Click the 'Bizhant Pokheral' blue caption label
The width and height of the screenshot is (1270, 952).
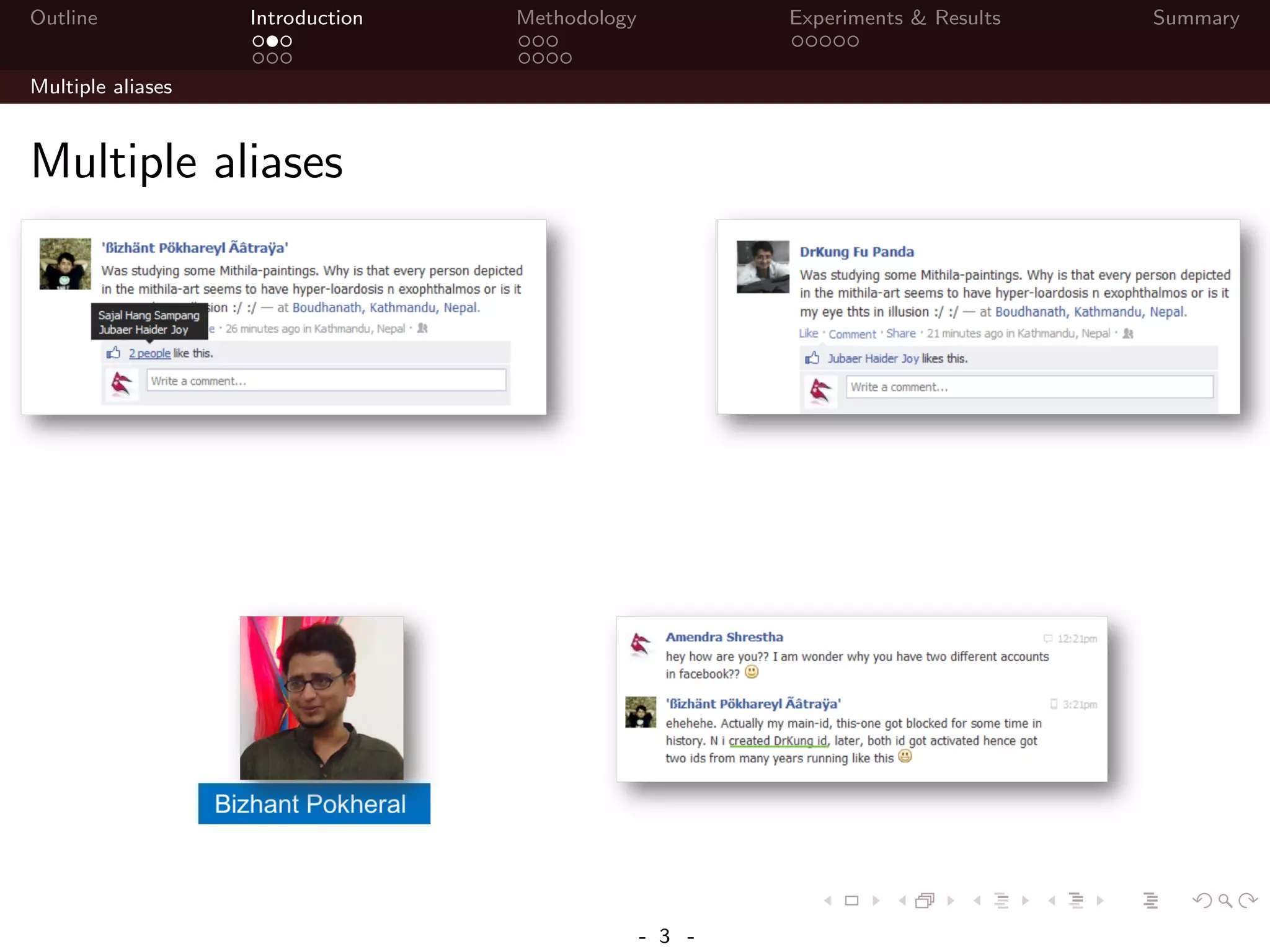(x=314, y=804)
